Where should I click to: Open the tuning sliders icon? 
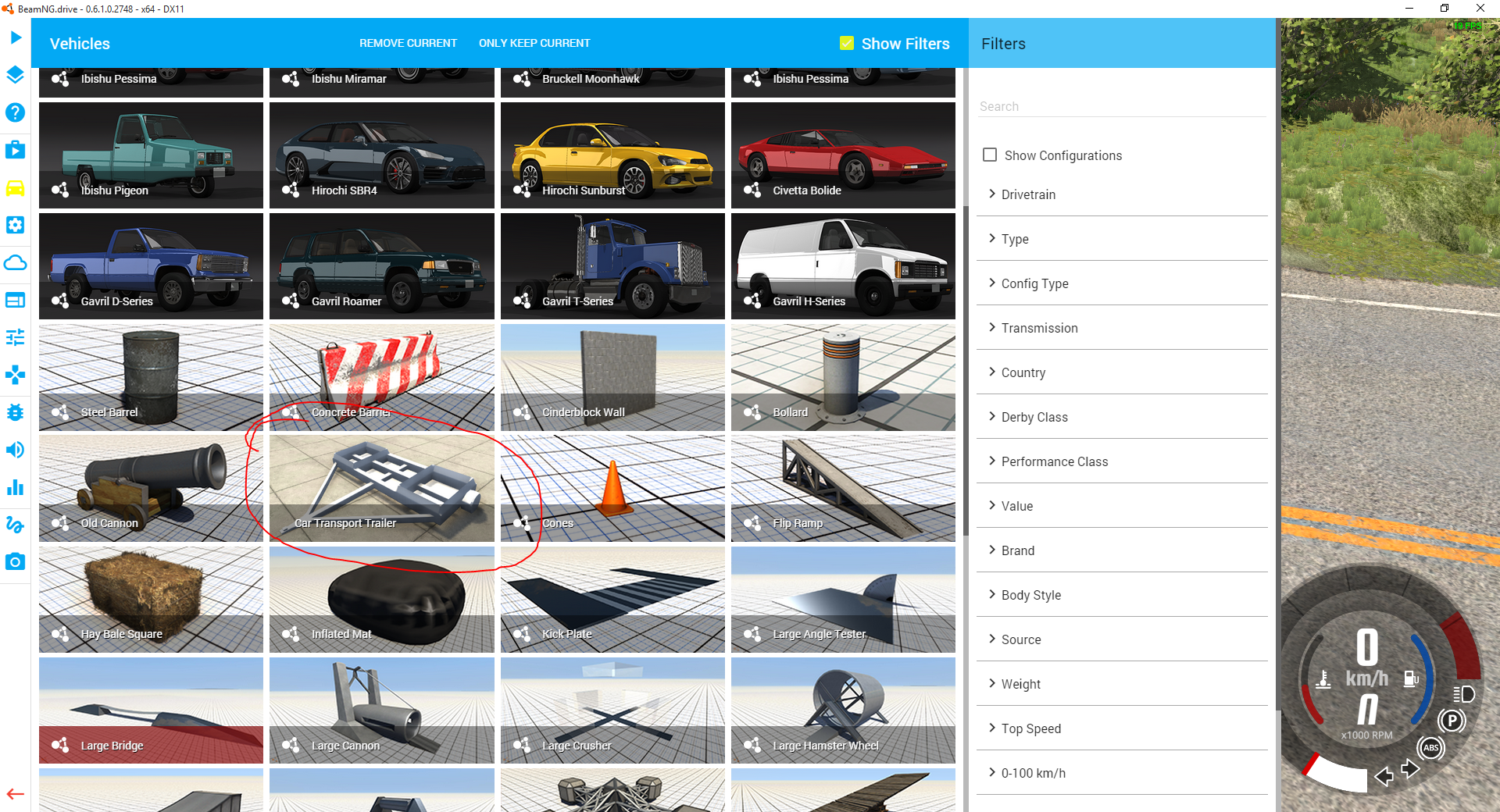pyautogui.click(x=15, y=337)
